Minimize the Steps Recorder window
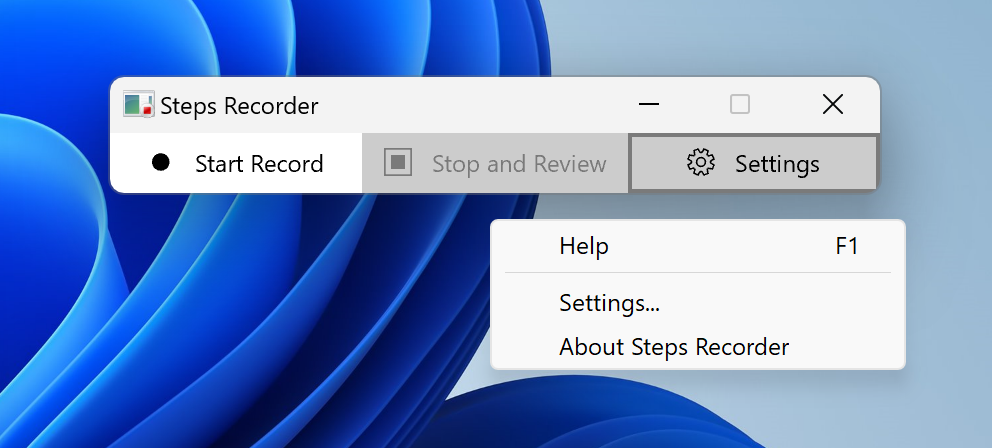The image size is (992, 448). click(649, 104)
